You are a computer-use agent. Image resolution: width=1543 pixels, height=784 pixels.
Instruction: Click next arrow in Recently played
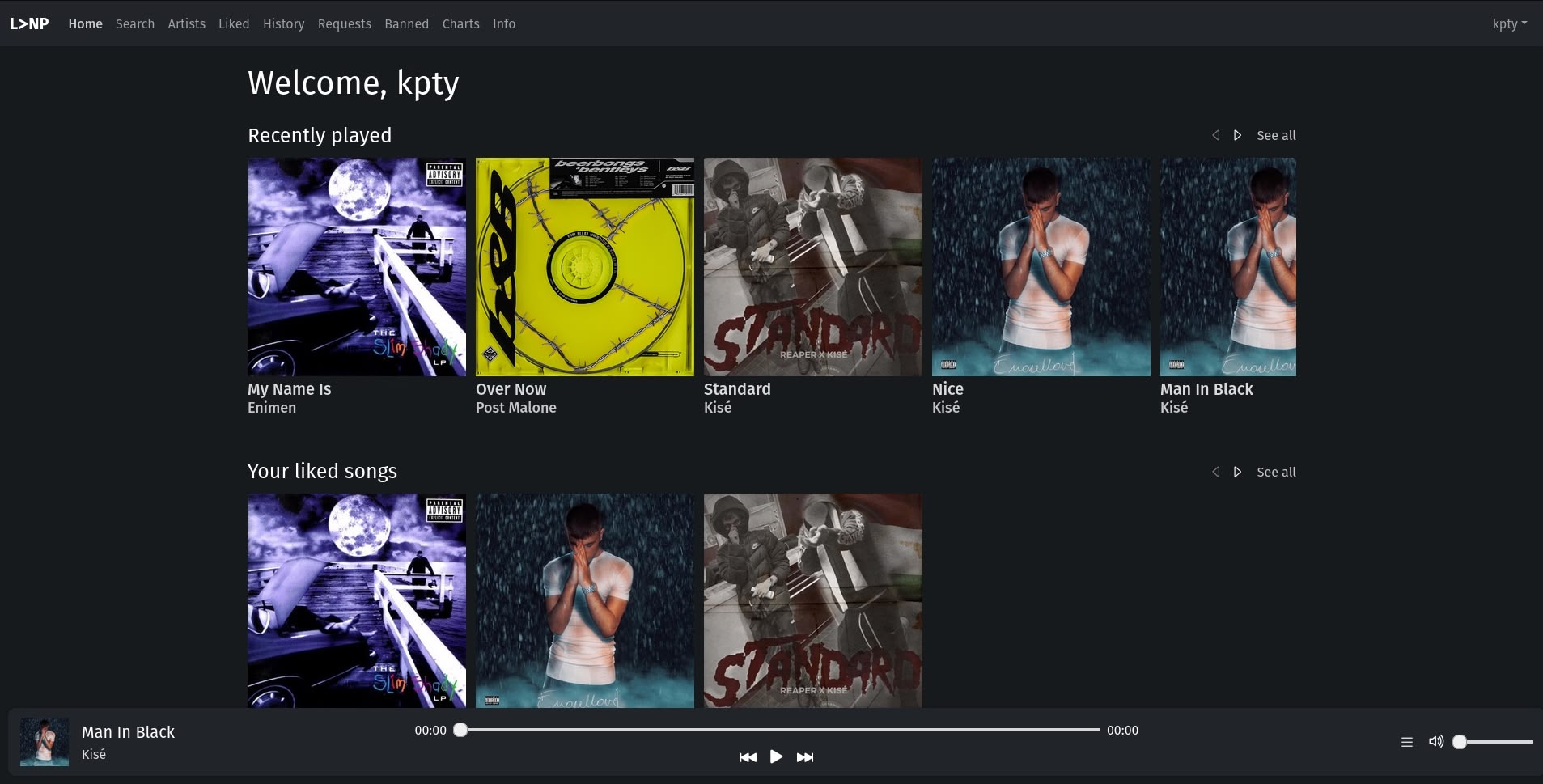[x=1237, y=135]
